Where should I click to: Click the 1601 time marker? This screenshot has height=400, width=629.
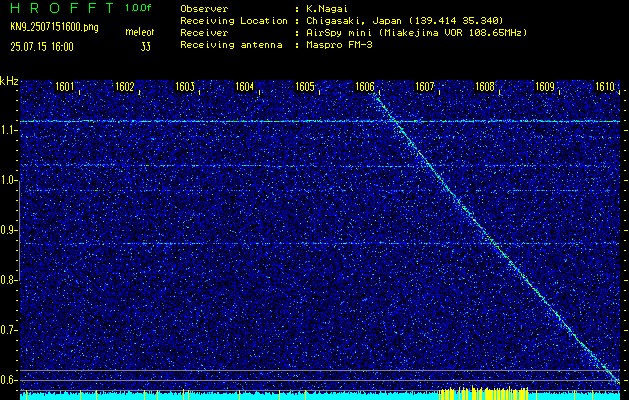point(65,87)
